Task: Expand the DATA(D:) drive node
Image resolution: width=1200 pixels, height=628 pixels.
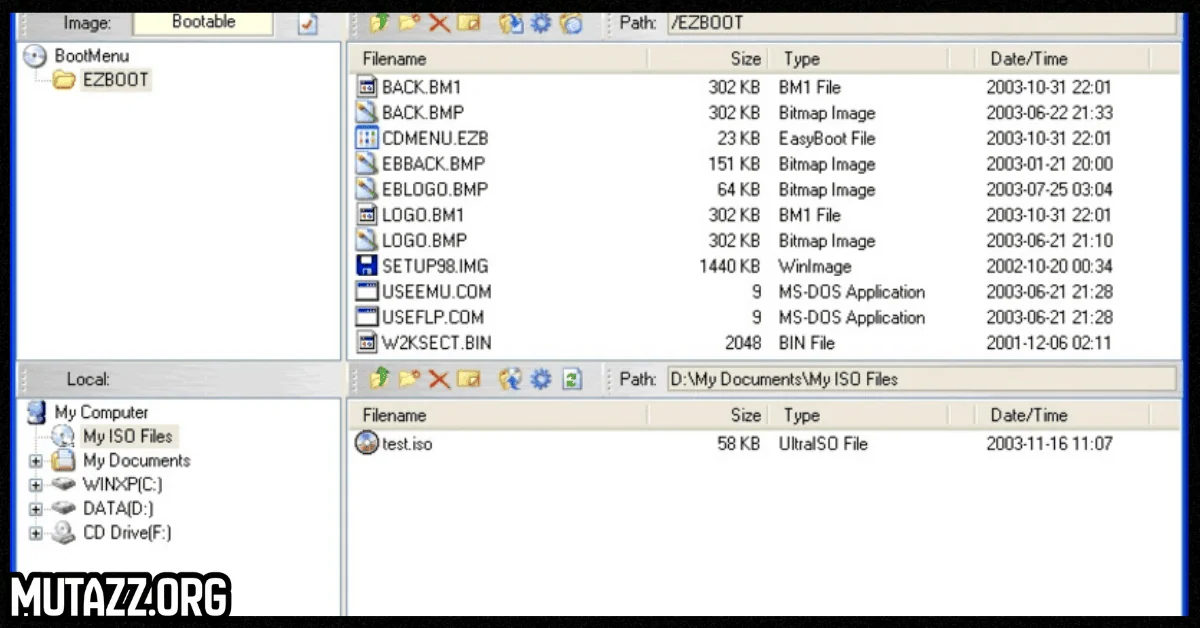Action: [36, 509]
